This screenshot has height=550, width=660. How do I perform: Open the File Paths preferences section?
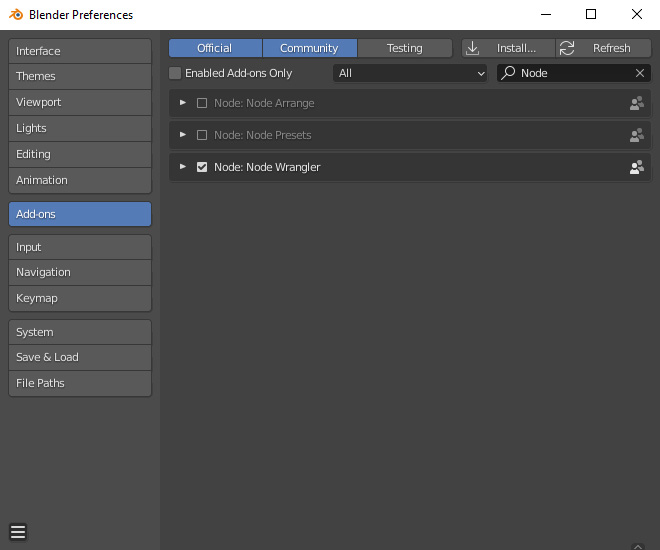(x=80, y=383)
